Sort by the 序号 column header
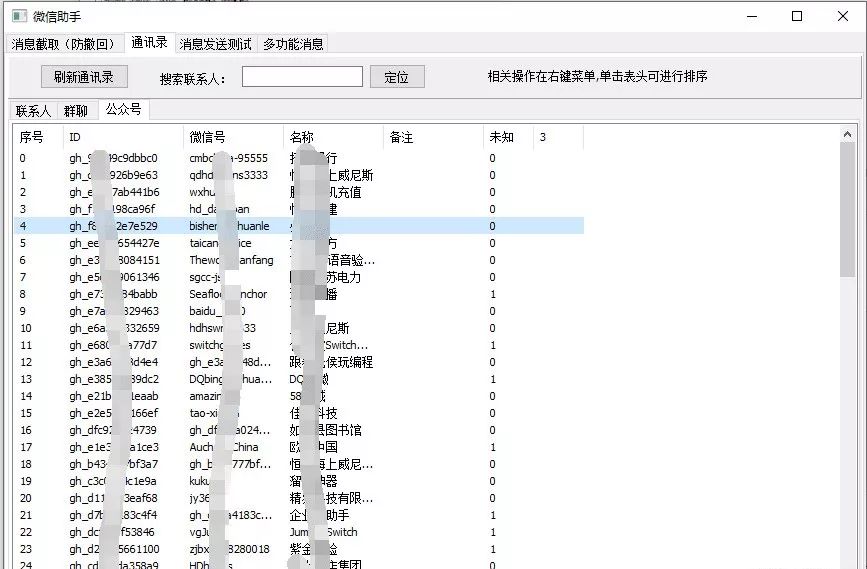The image size is (867, 569). [38, 137]
